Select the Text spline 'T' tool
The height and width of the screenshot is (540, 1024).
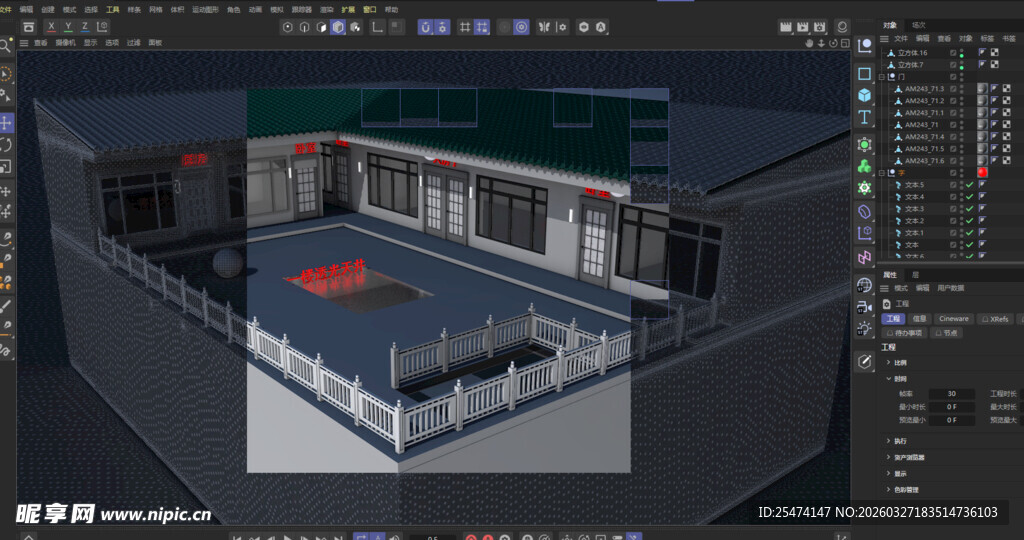click(865, 117)
